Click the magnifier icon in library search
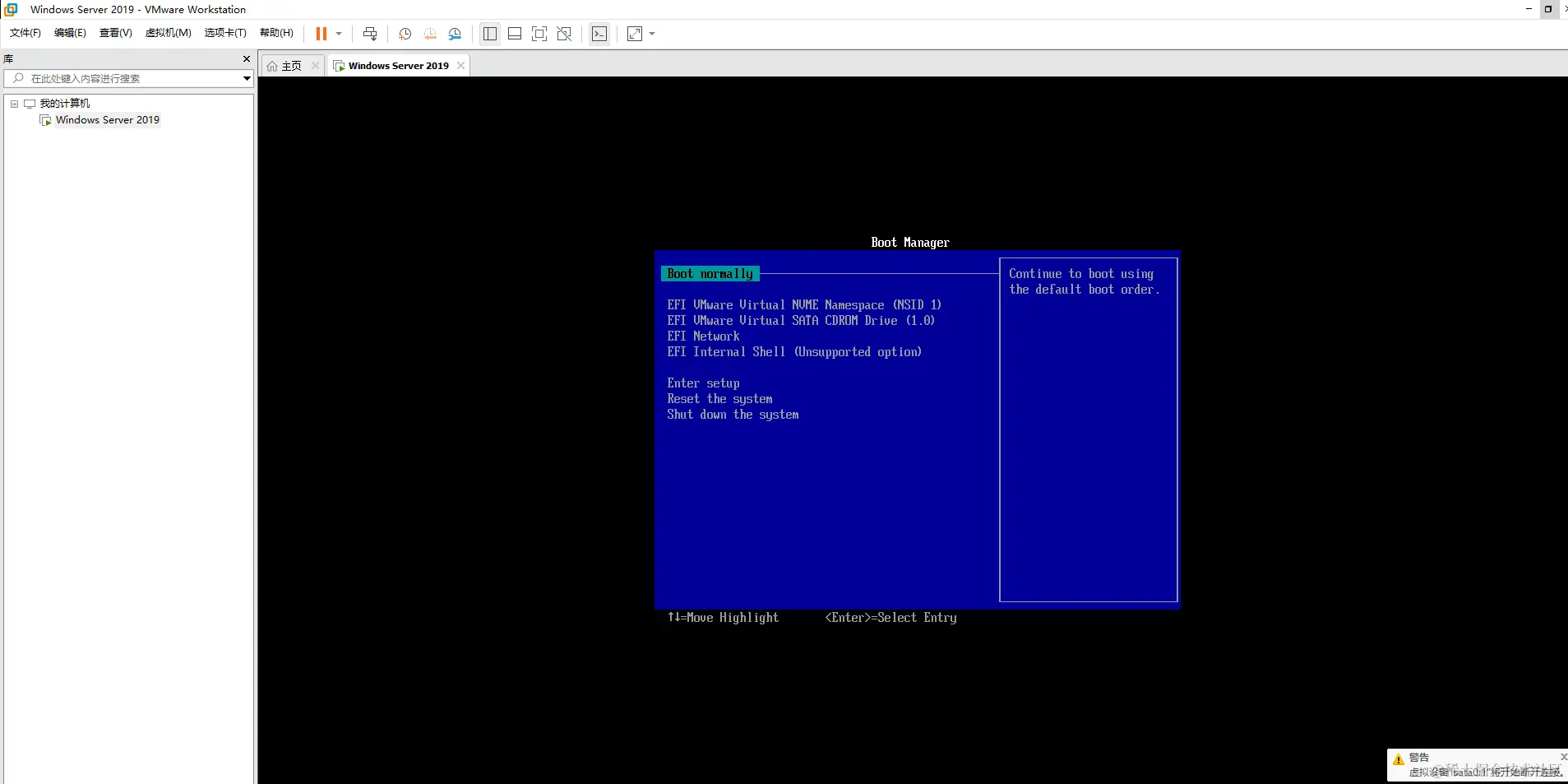 [x=18, y=78]
